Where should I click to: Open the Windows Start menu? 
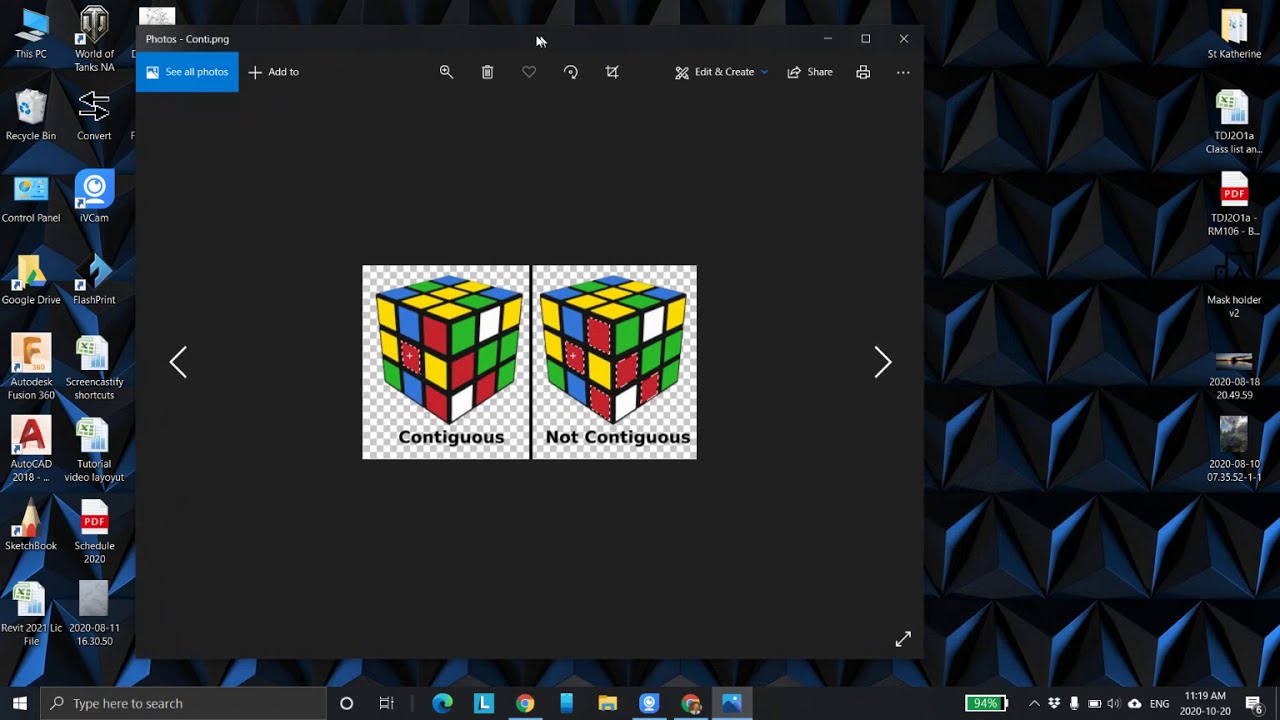coord(19,703)
